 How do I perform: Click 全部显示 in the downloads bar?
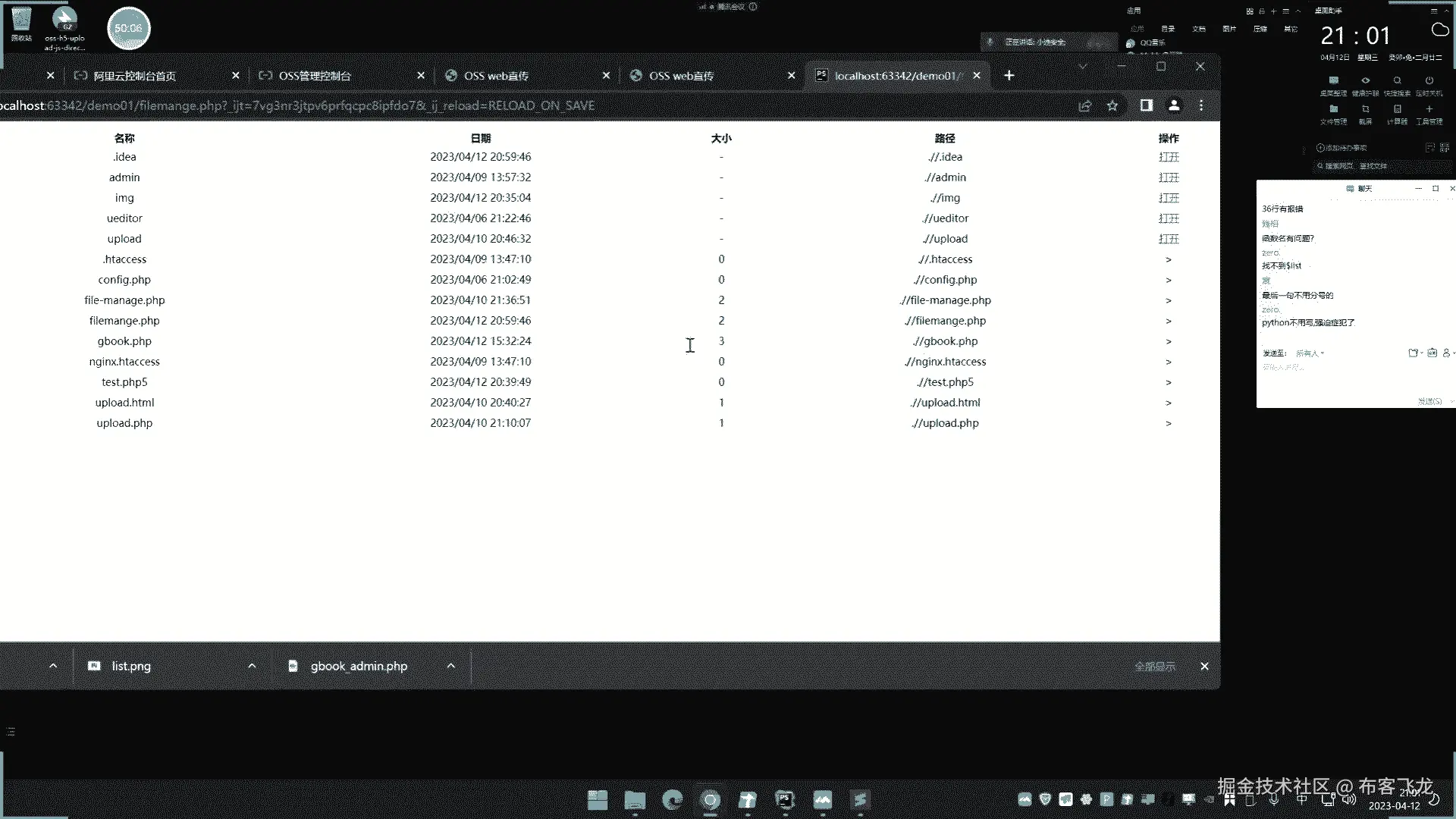pos(1155,667)
